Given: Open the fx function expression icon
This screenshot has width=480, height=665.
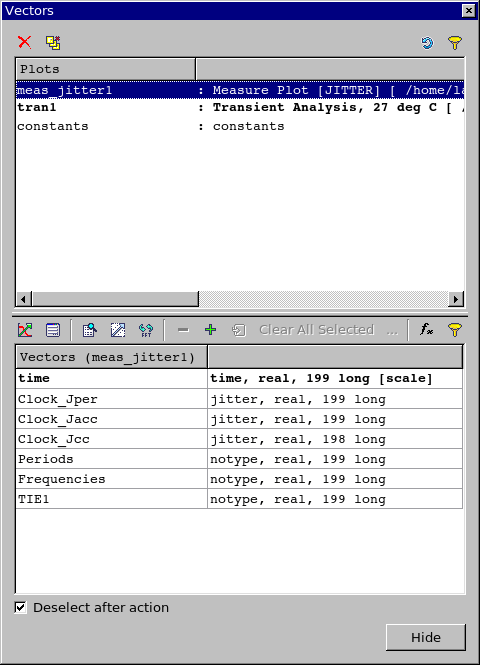Looking at the screenshot, I should coord(427,330).
